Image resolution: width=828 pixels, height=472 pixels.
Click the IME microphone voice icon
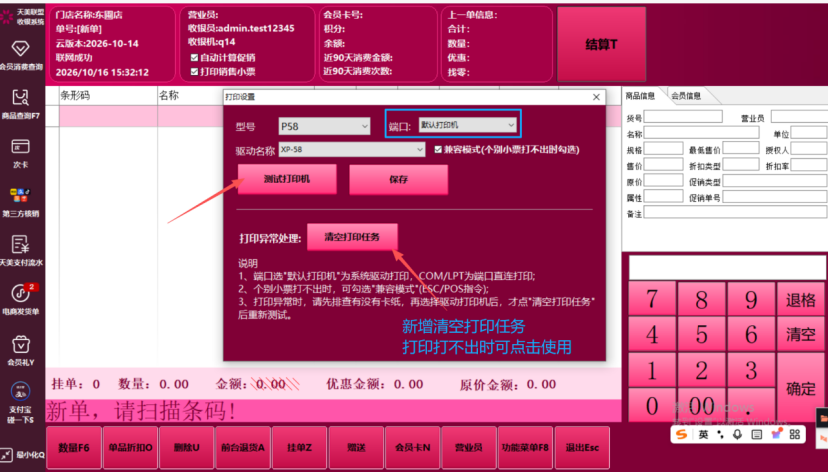click(x=738, y=434)
